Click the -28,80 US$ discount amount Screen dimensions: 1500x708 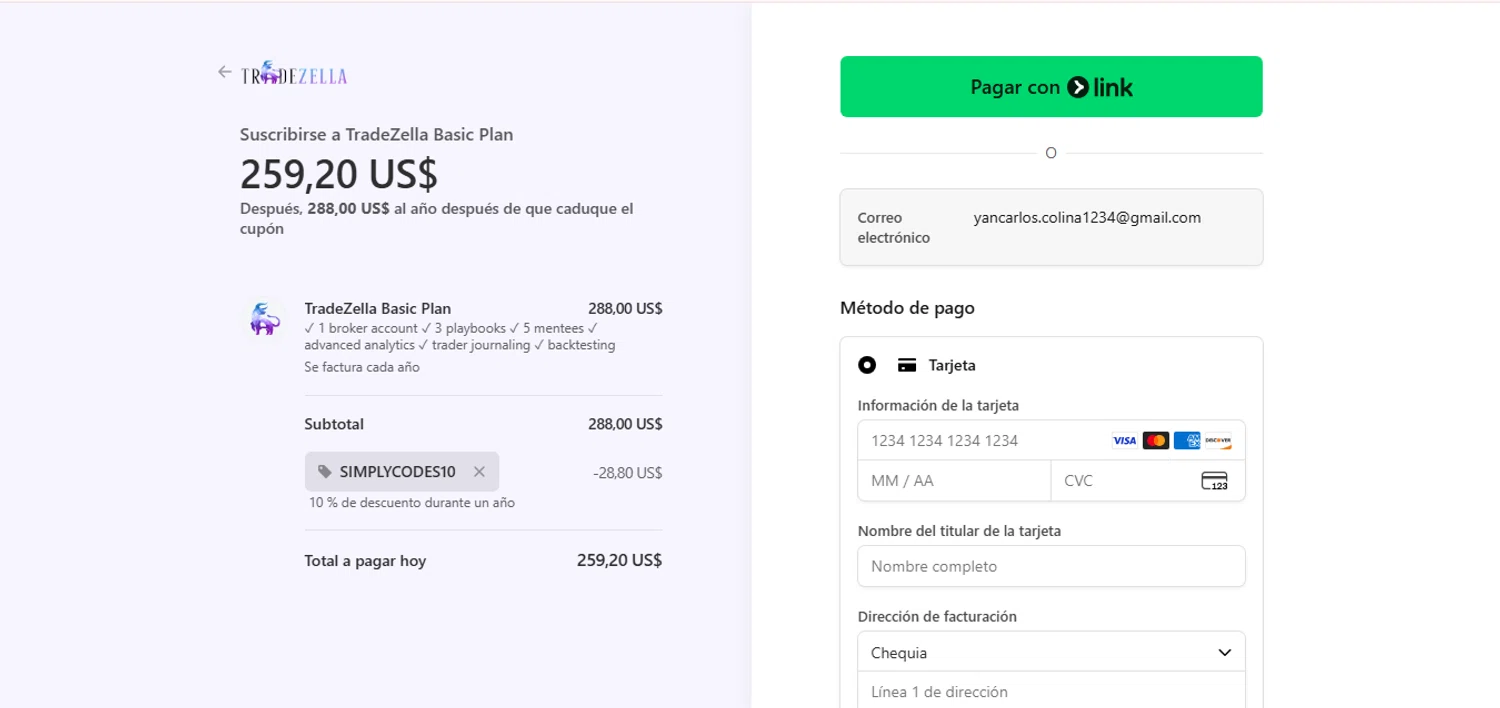(627, 472)
